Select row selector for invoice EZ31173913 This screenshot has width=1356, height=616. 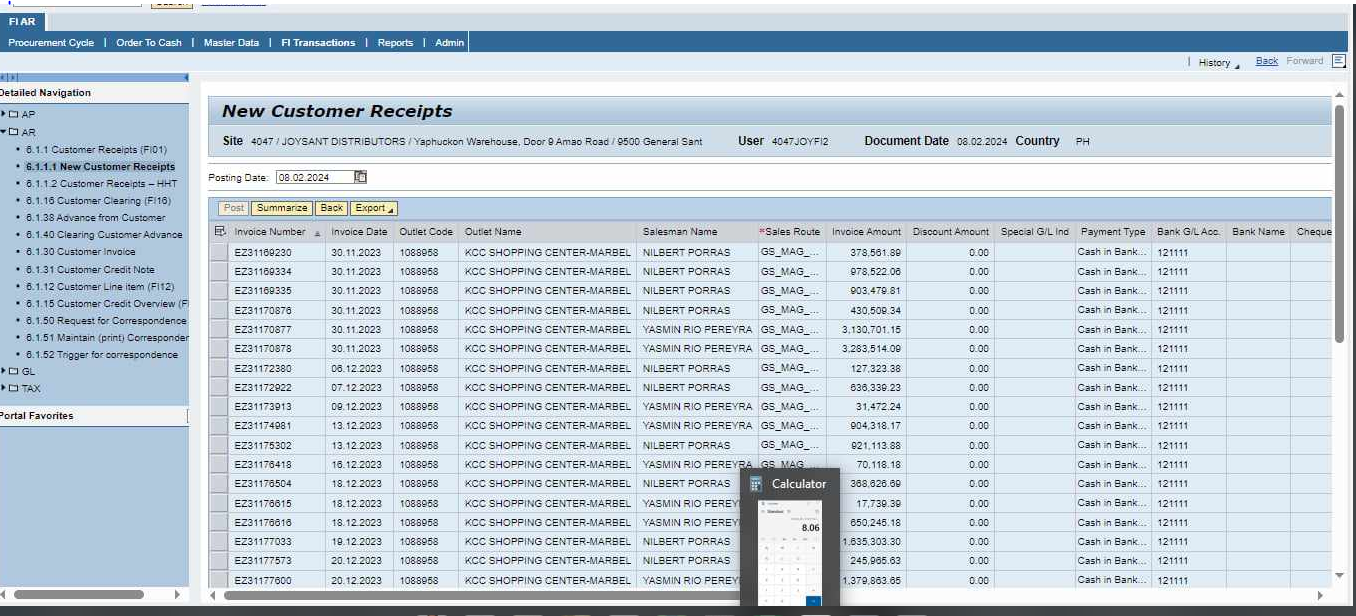point(218,406)
